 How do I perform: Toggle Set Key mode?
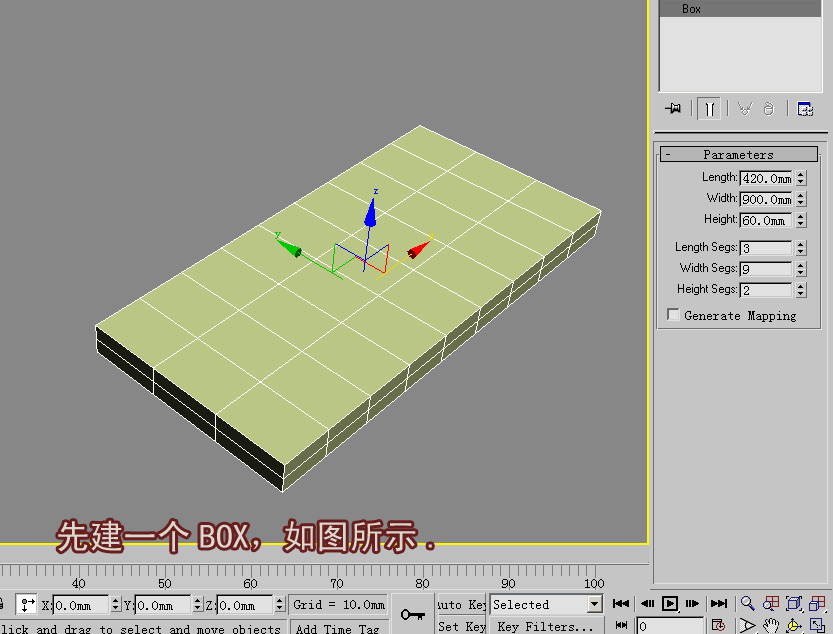pos(461,627)
